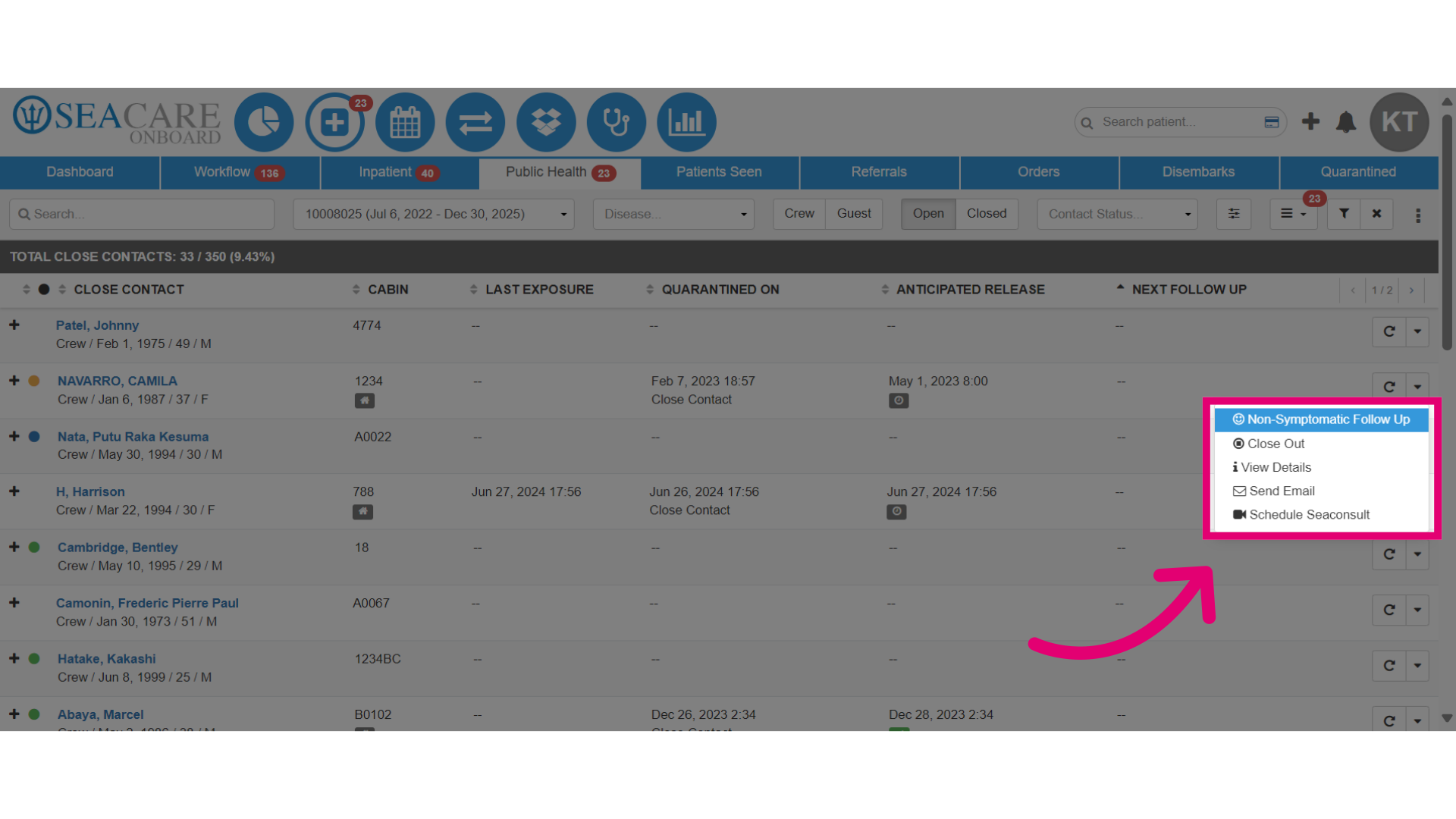The height and width of the screenshot is (819, 1456).
Task: Expand the Patel, Johnny row with plus
Action: [x=14, y=325]
